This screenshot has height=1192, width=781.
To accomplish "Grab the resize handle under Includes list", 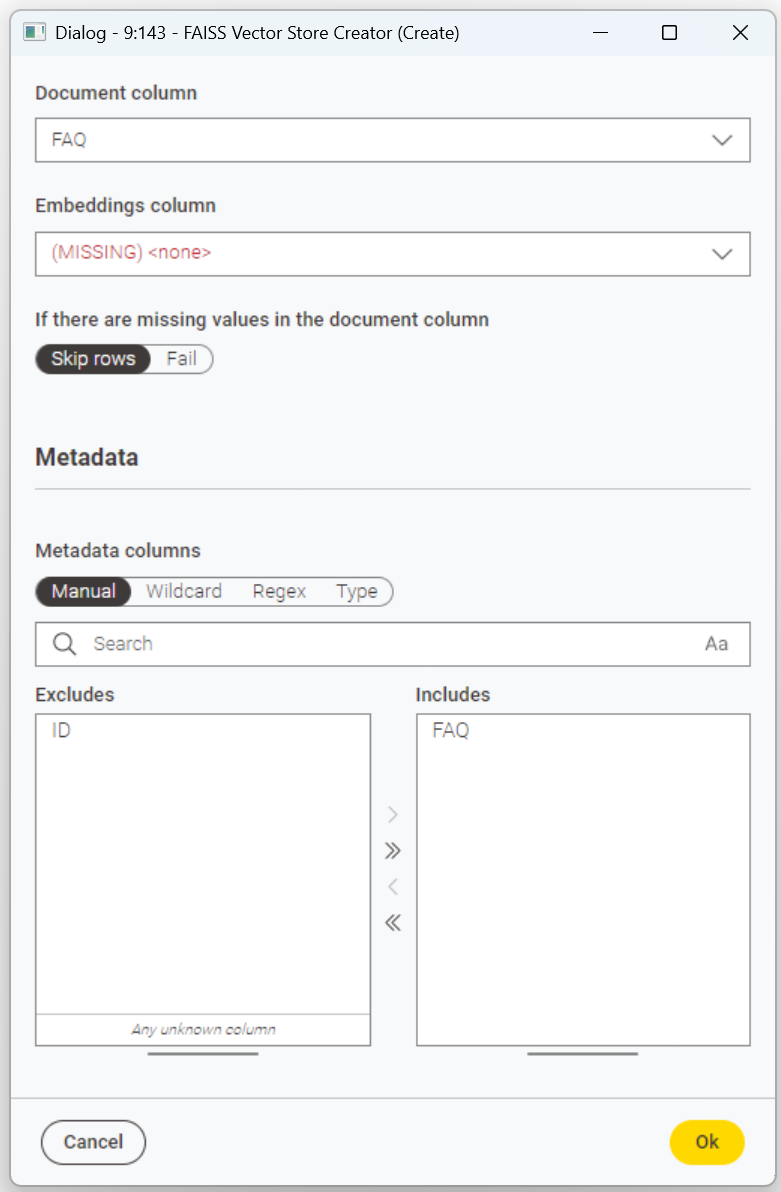I will coord(583,1054).
